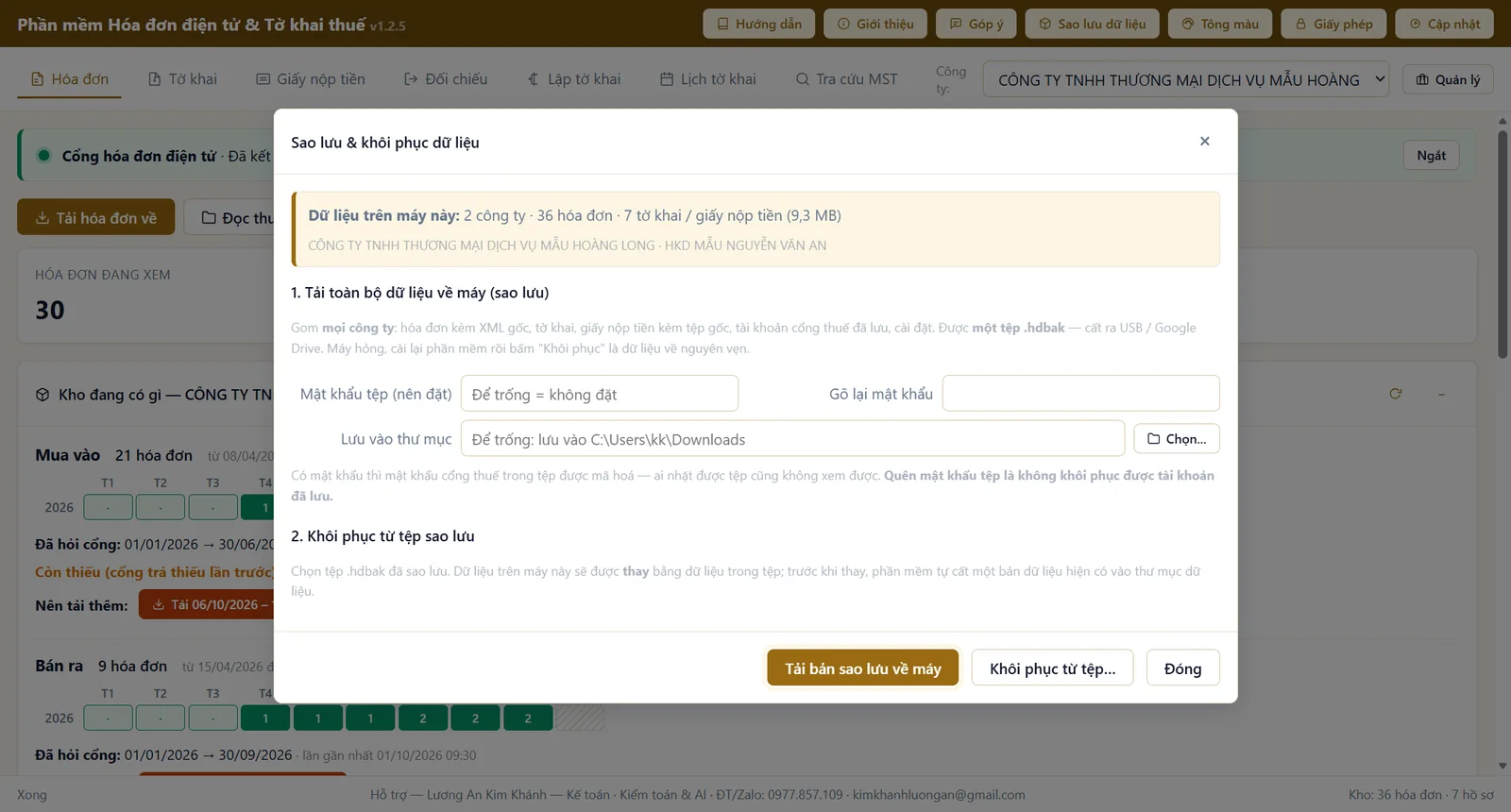
Task: Select the Mua vào T1 2026 cell
Action: (108, 507)
